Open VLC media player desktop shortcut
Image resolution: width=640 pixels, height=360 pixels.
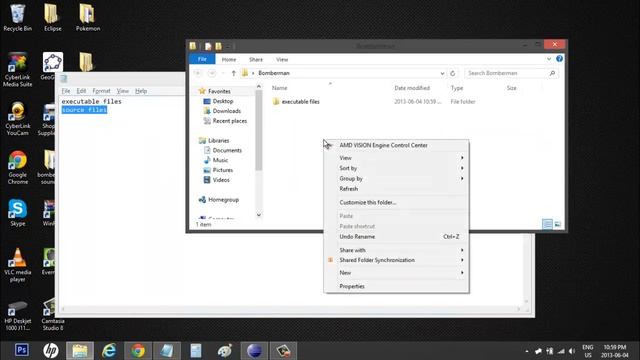click(17, 264)
